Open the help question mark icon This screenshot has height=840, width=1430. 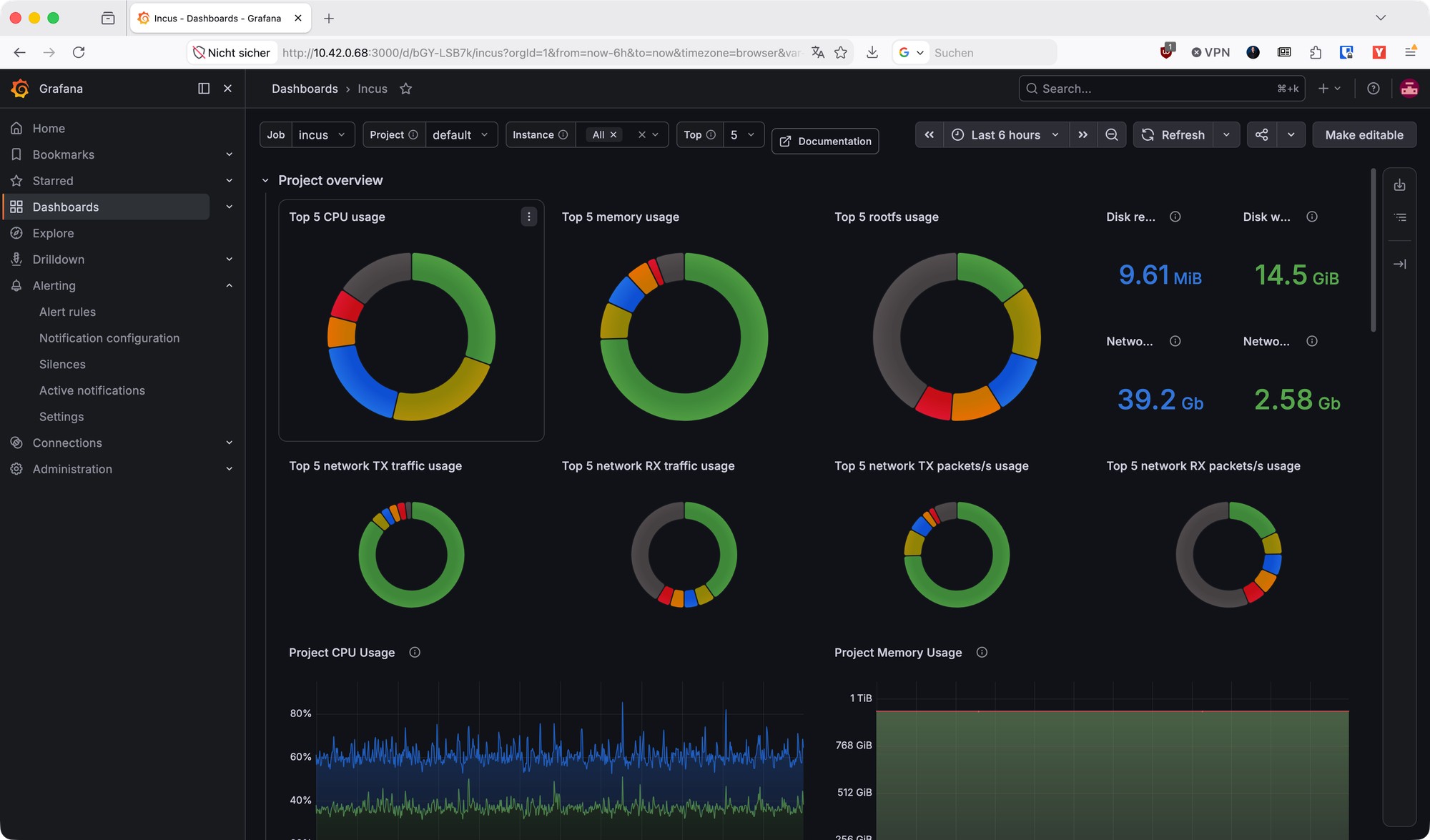tap(1374, 89)
